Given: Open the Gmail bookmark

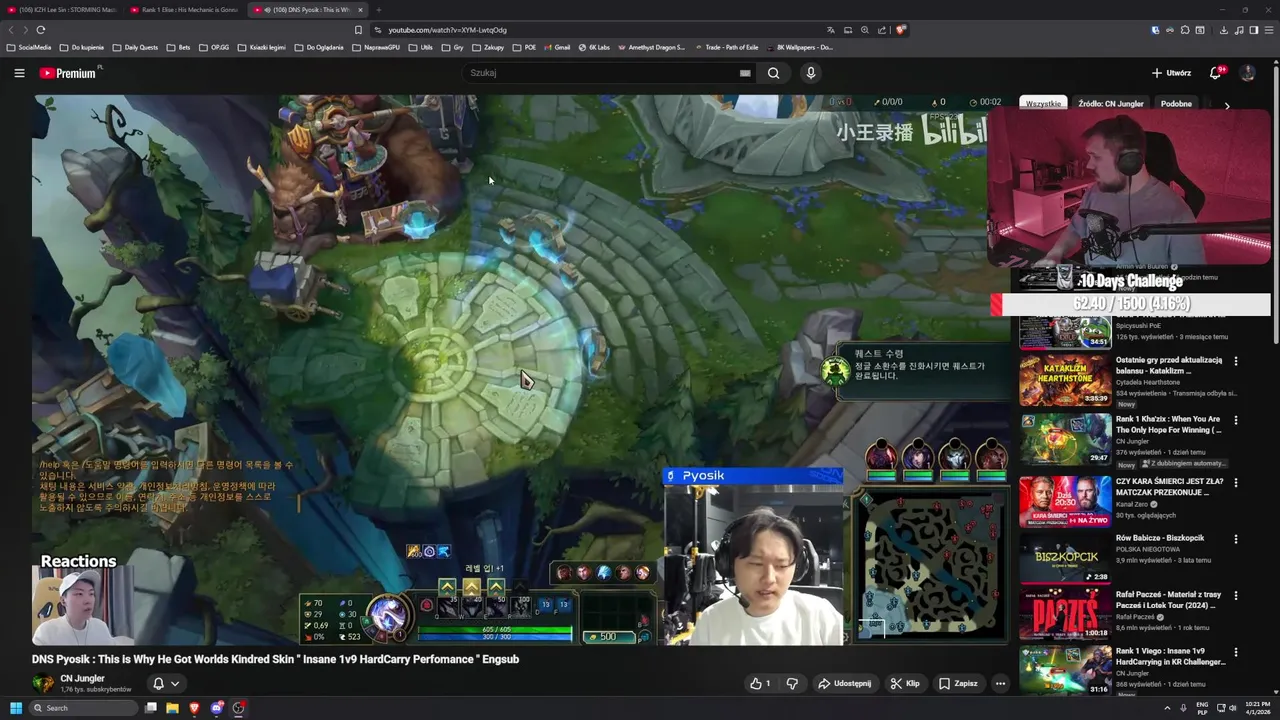Looking at the screenshot, I should tap(555, 47).
